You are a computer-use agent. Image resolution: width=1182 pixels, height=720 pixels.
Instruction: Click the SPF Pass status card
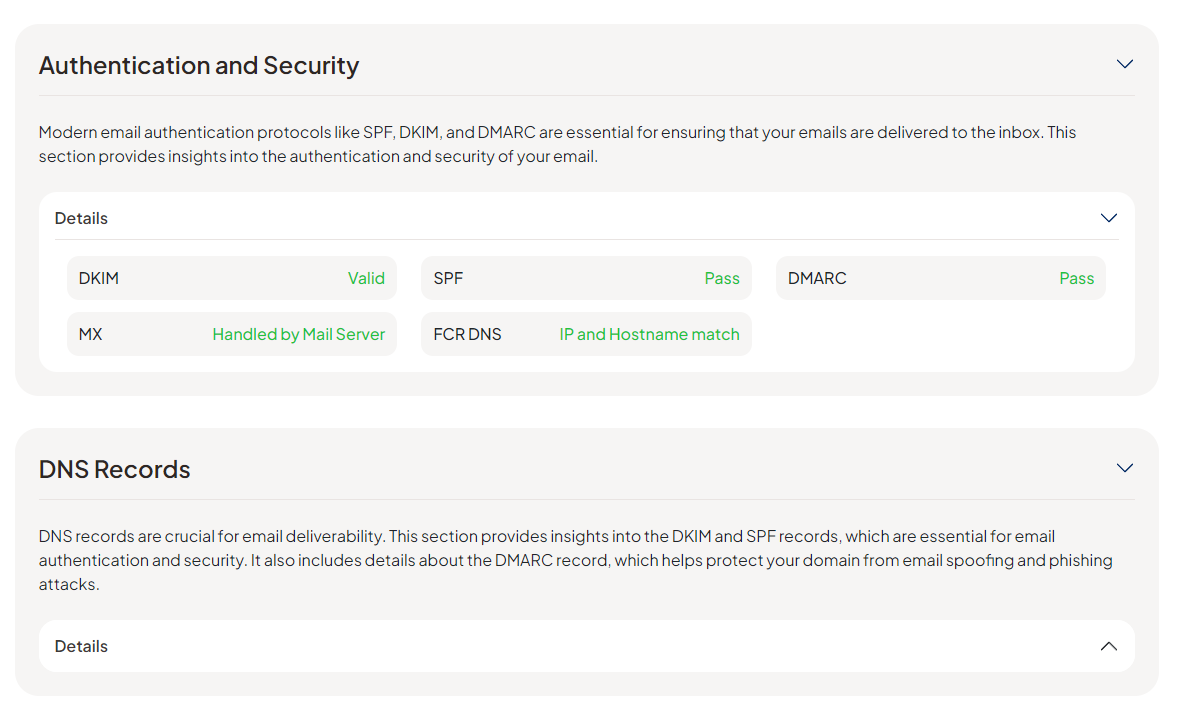click(586, 278)
